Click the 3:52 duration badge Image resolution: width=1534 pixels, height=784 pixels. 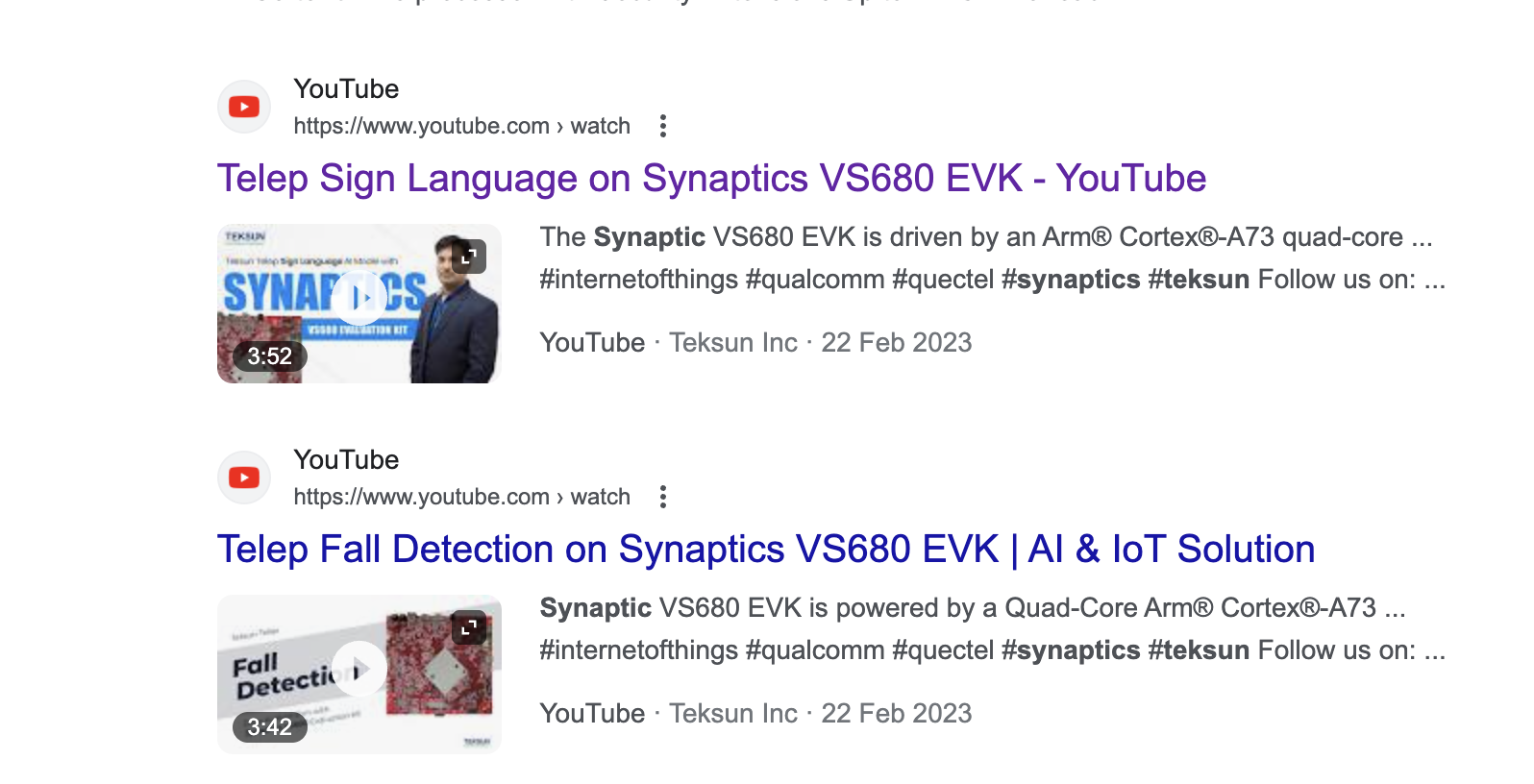point(270,356)
